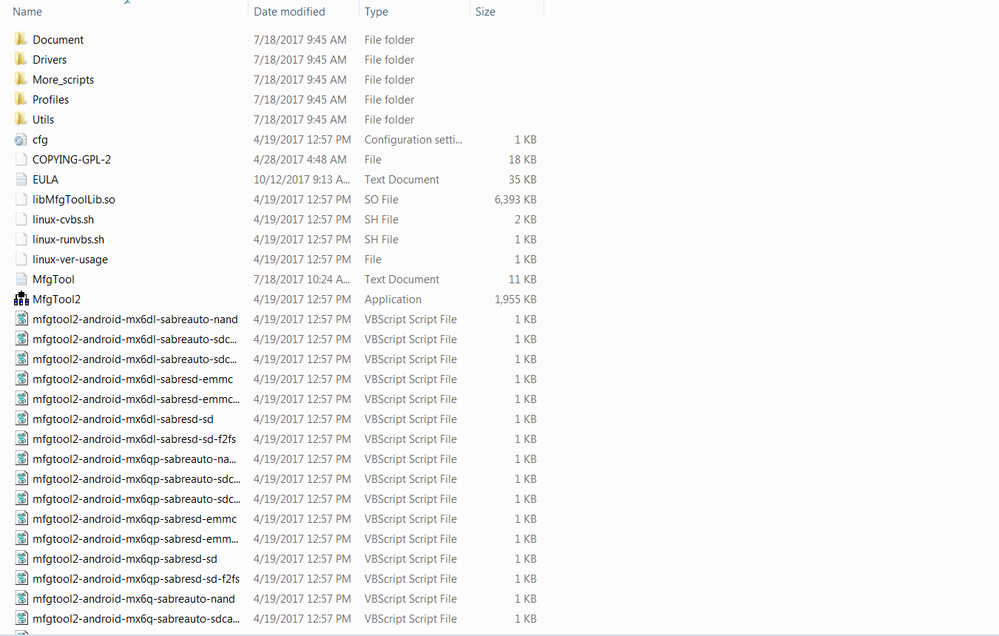999x636 pixels.
Task: Select the linux-ver-usage file icon
Action: (x=21, y=259)
